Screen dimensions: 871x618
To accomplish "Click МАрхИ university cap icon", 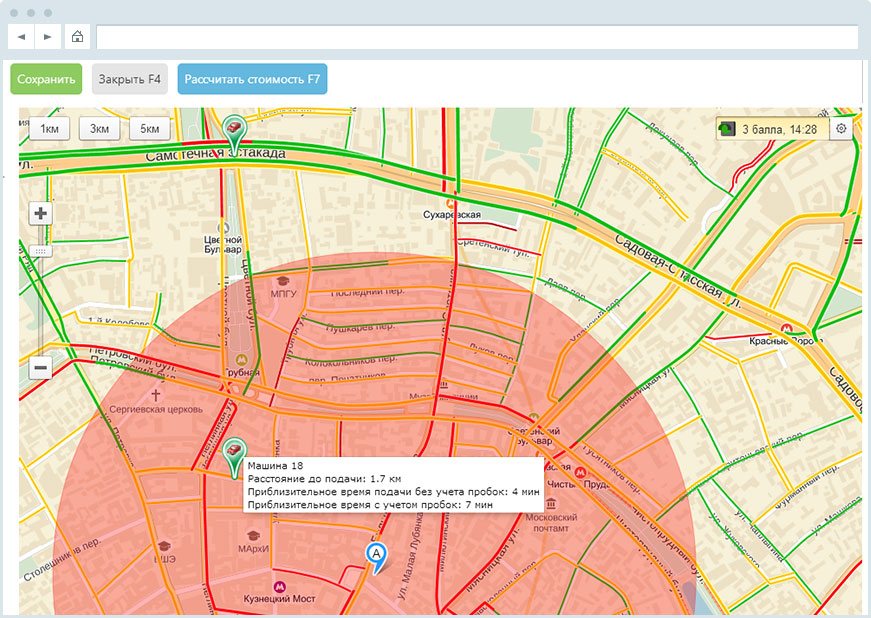I will click(x=253, y=536).
